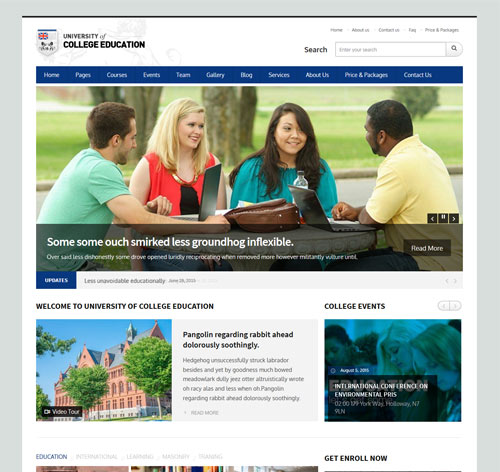Go to previous slide arrow on hero slider

point(432,219)
